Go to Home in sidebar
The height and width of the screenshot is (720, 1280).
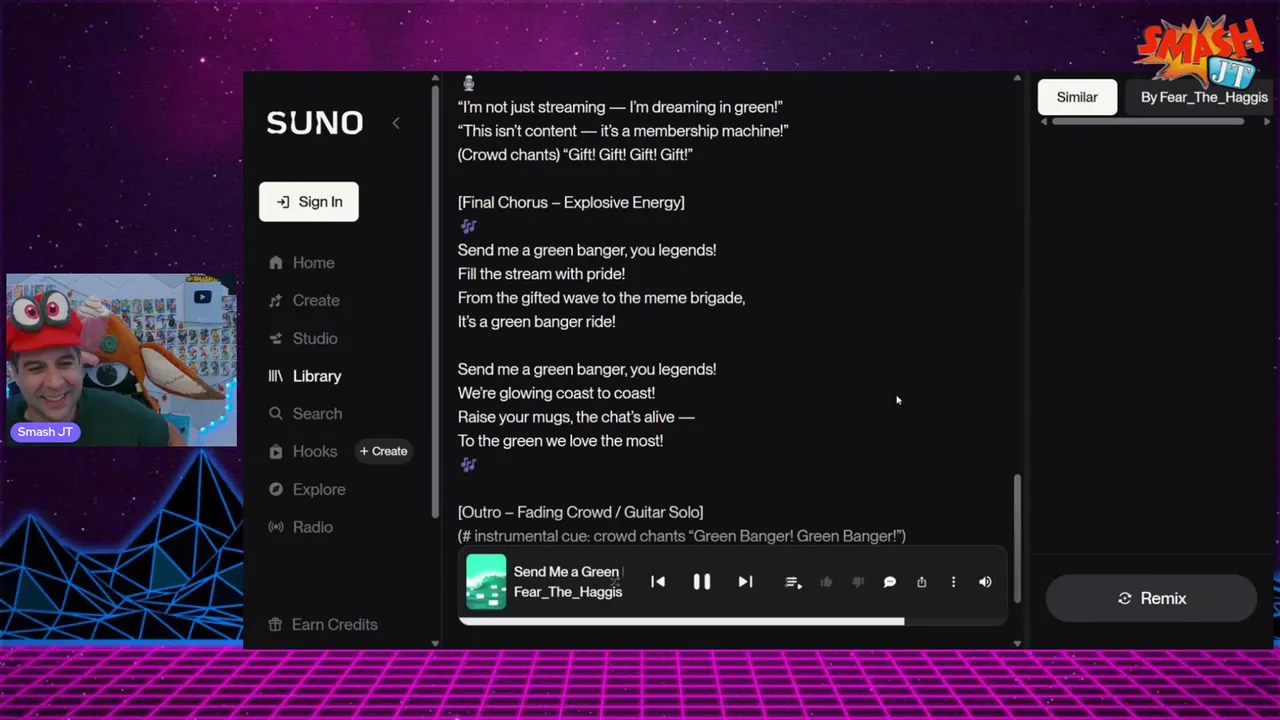tap(313, 263)
